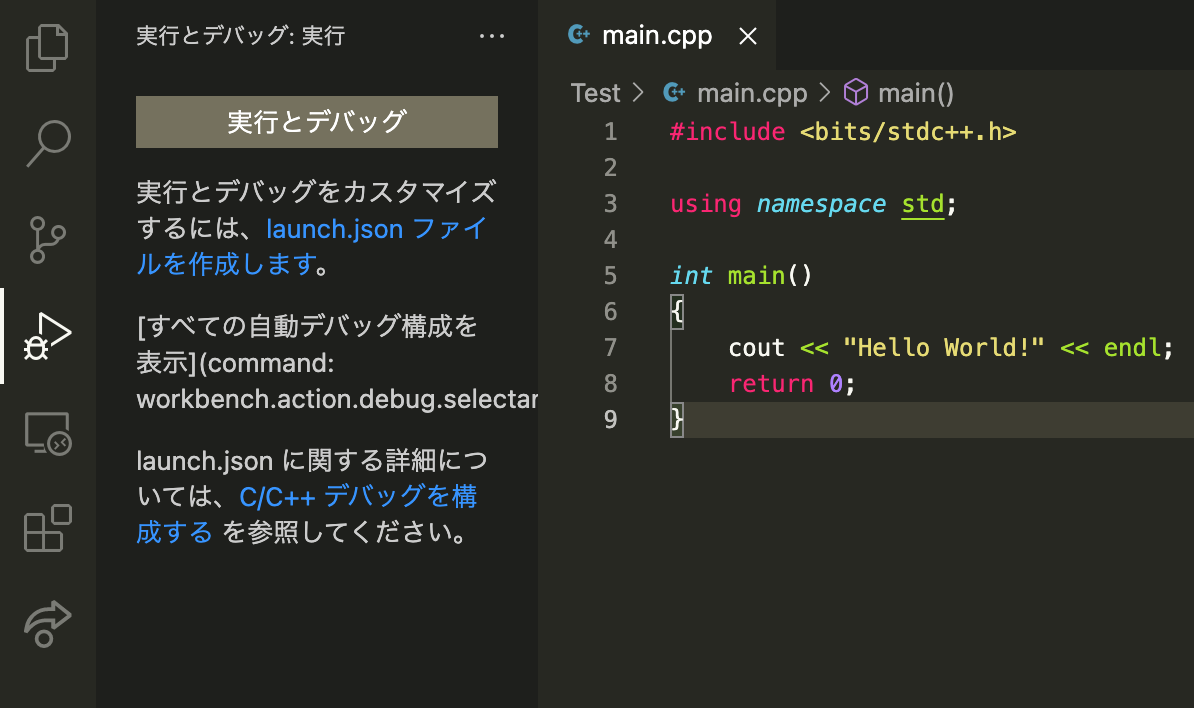This screenshot has height=708, width=1194.
Task: Select the main.cpp breadcrumb item
Action: [x=752, y=93]
